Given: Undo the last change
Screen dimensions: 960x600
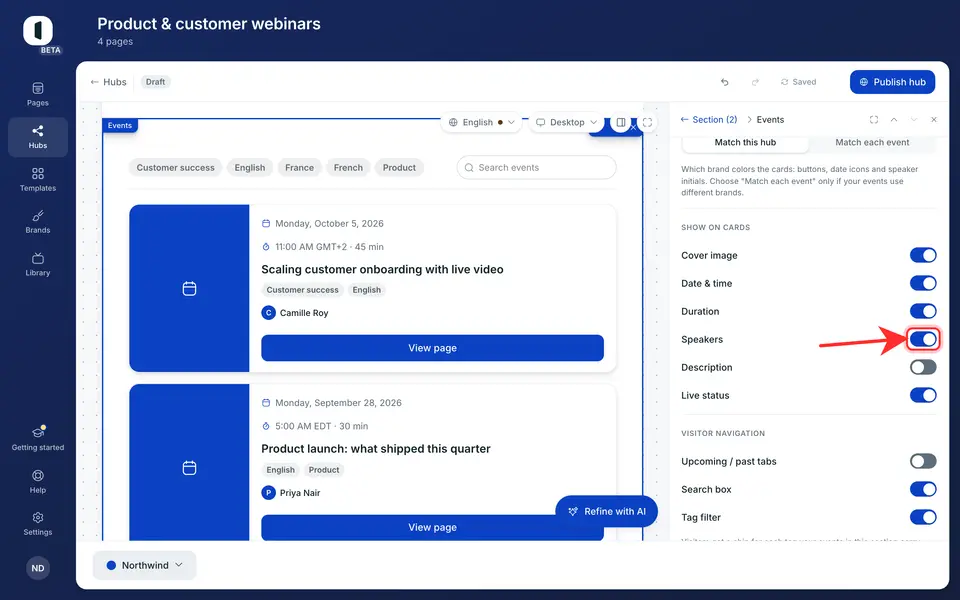Looking at the screenshot, I should pos(724,82).
